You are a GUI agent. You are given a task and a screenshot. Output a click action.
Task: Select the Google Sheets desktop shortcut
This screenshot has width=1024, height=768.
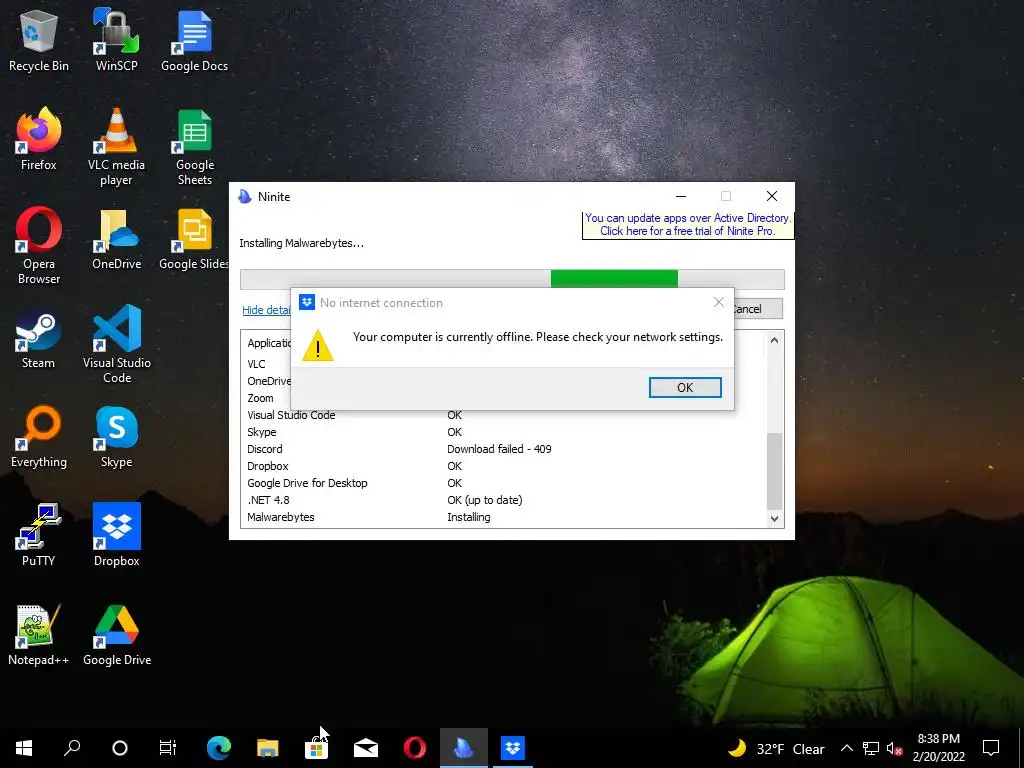pos(194,147)
